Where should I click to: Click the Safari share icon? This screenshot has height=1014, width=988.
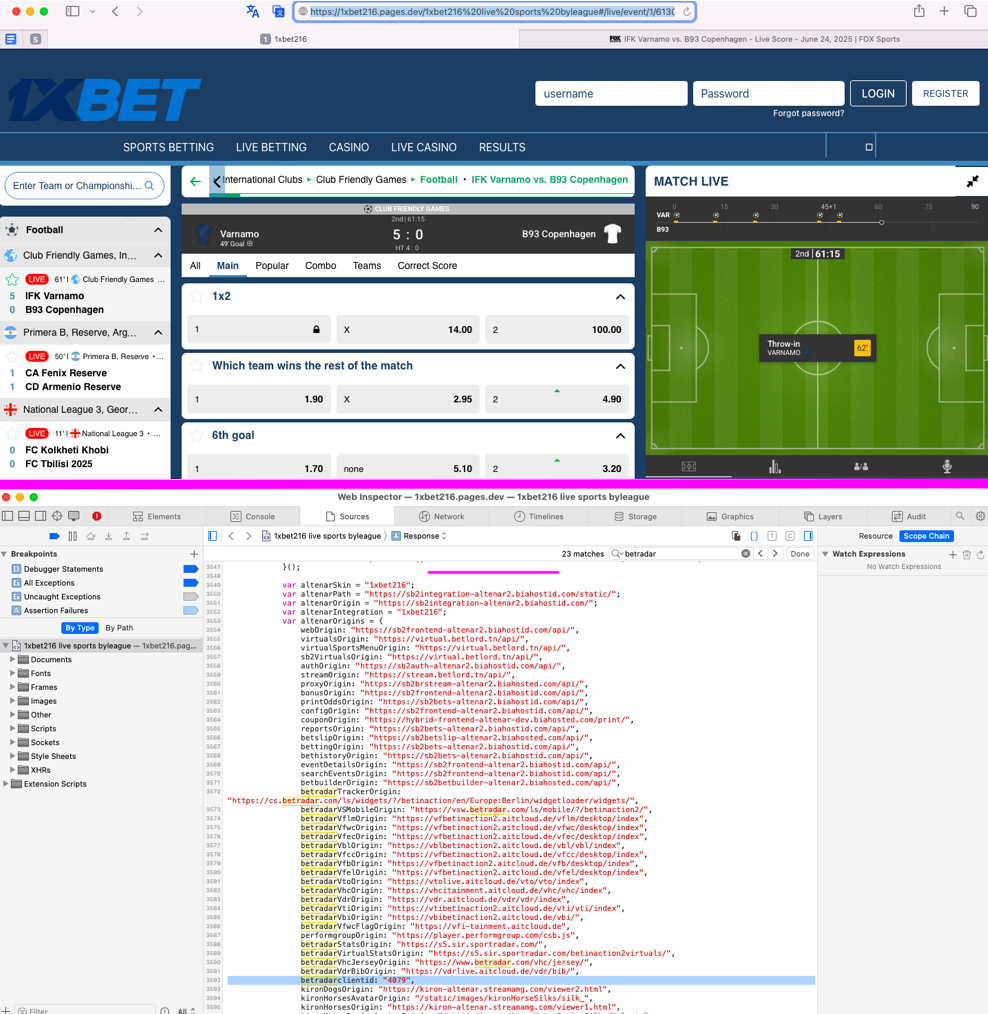[919, 11]
